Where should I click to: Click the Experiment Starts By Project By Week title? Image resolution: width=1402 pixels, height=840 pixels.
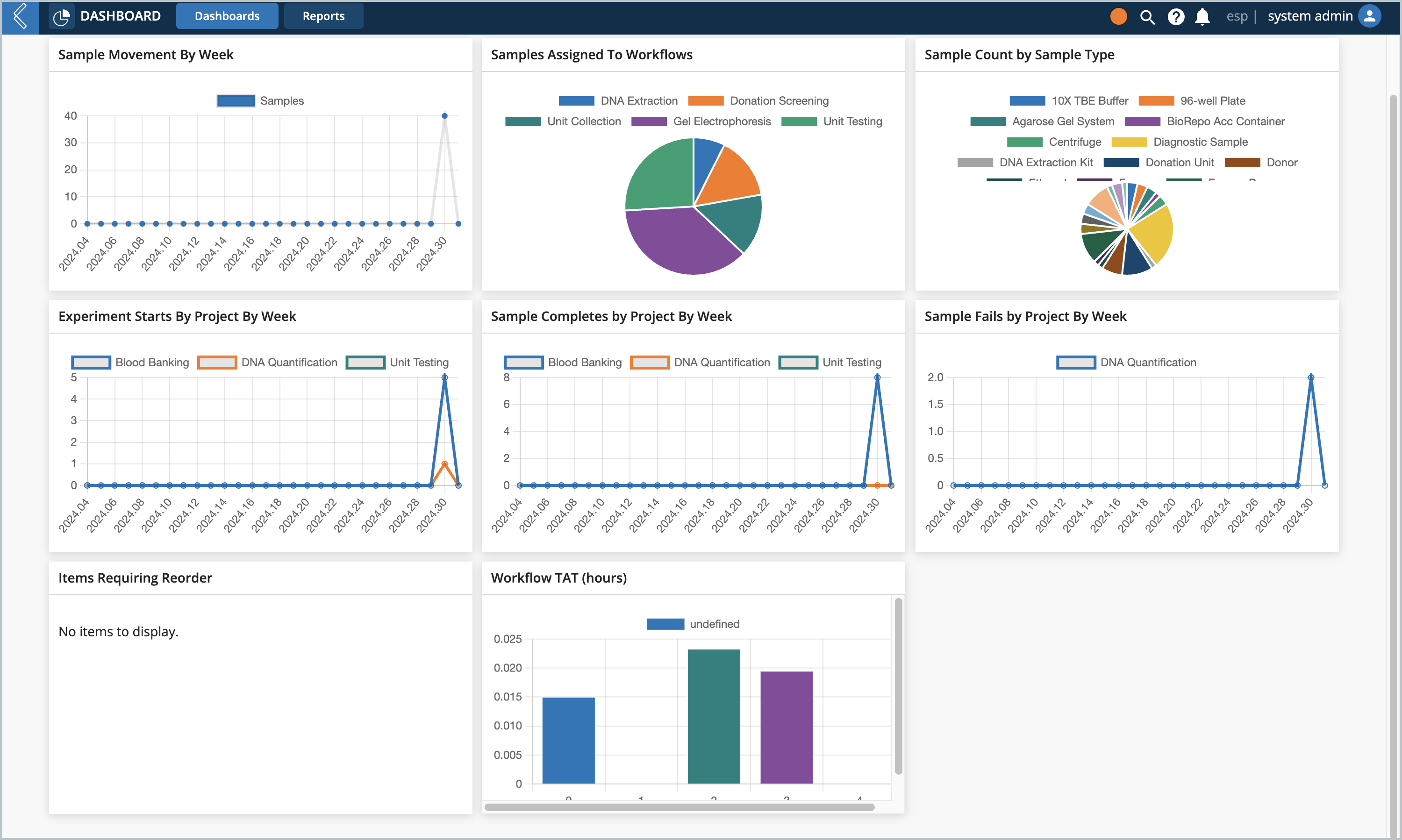point(177,316)
